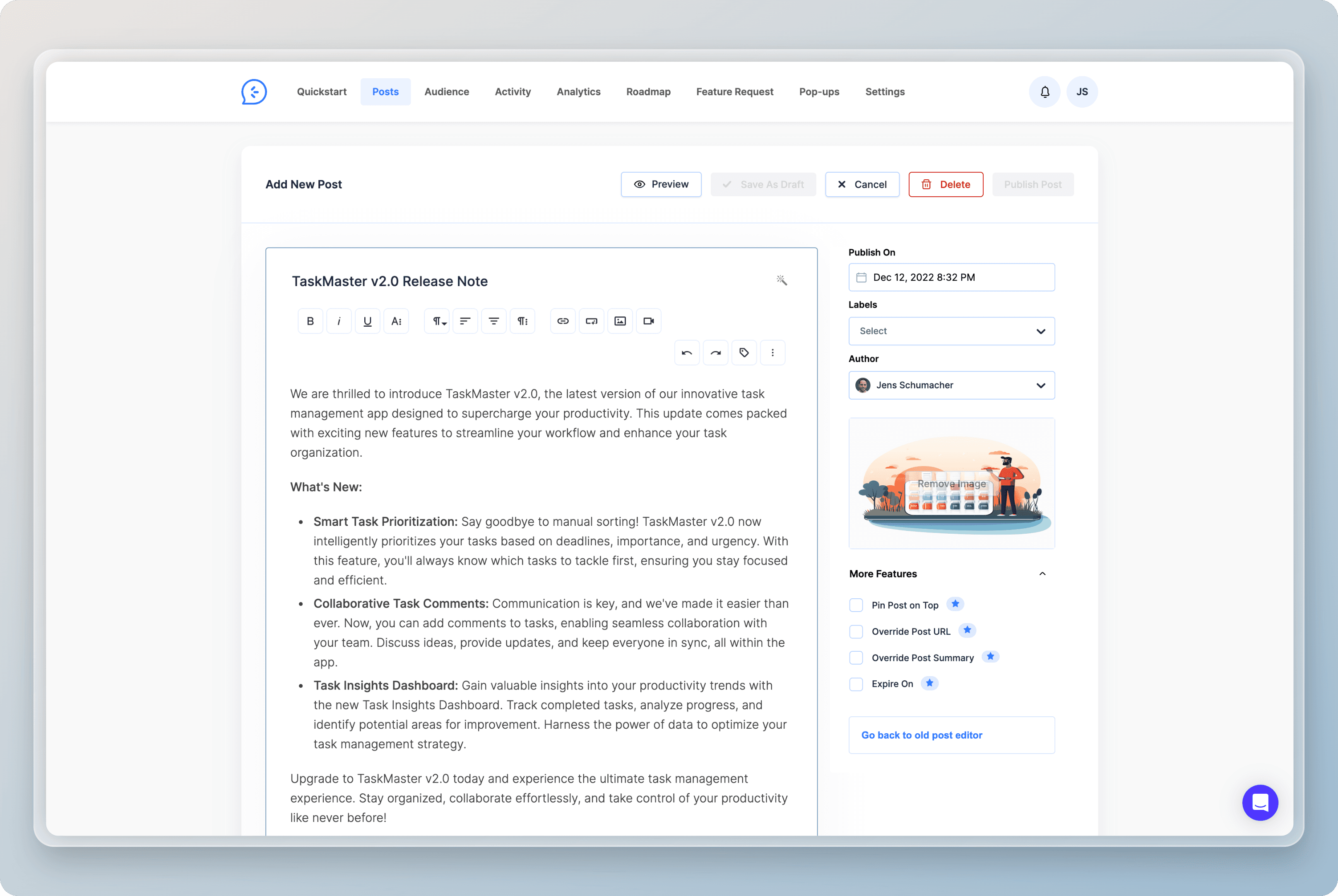Undo the last edit

[x=687, y=353]
